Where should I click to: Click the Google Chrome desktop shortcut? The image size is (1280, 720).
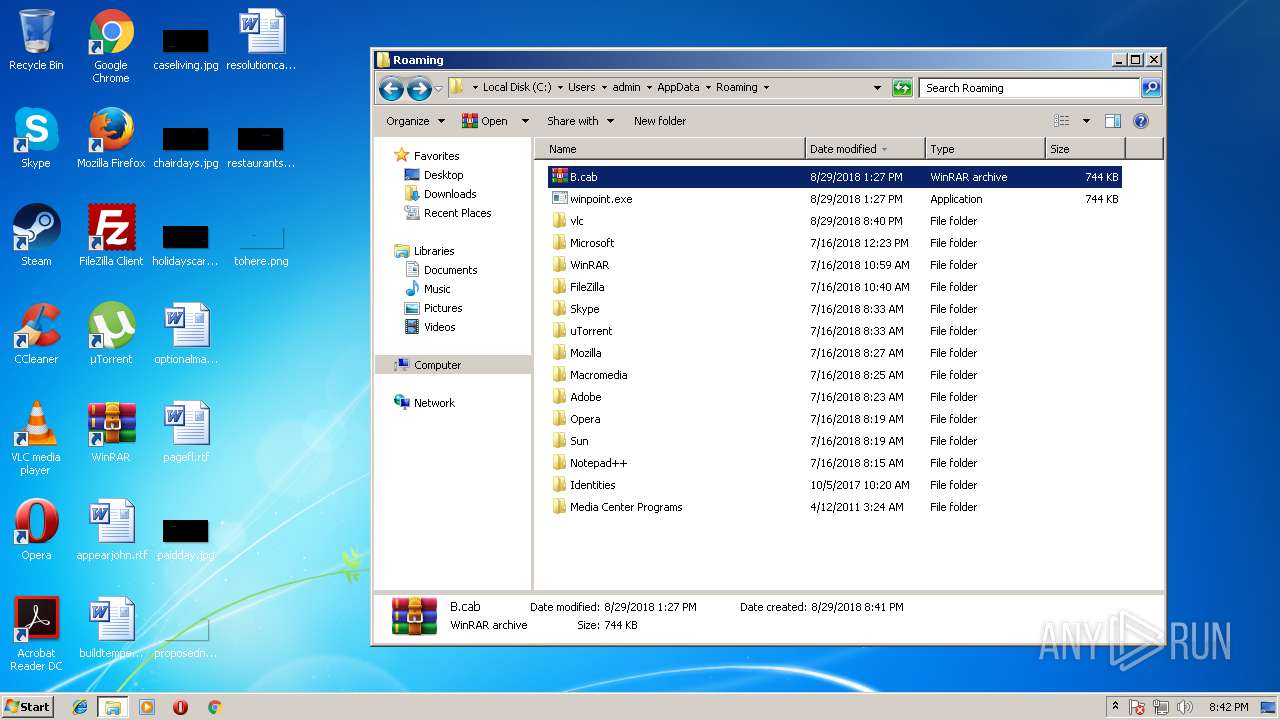[x=111, y=46]
